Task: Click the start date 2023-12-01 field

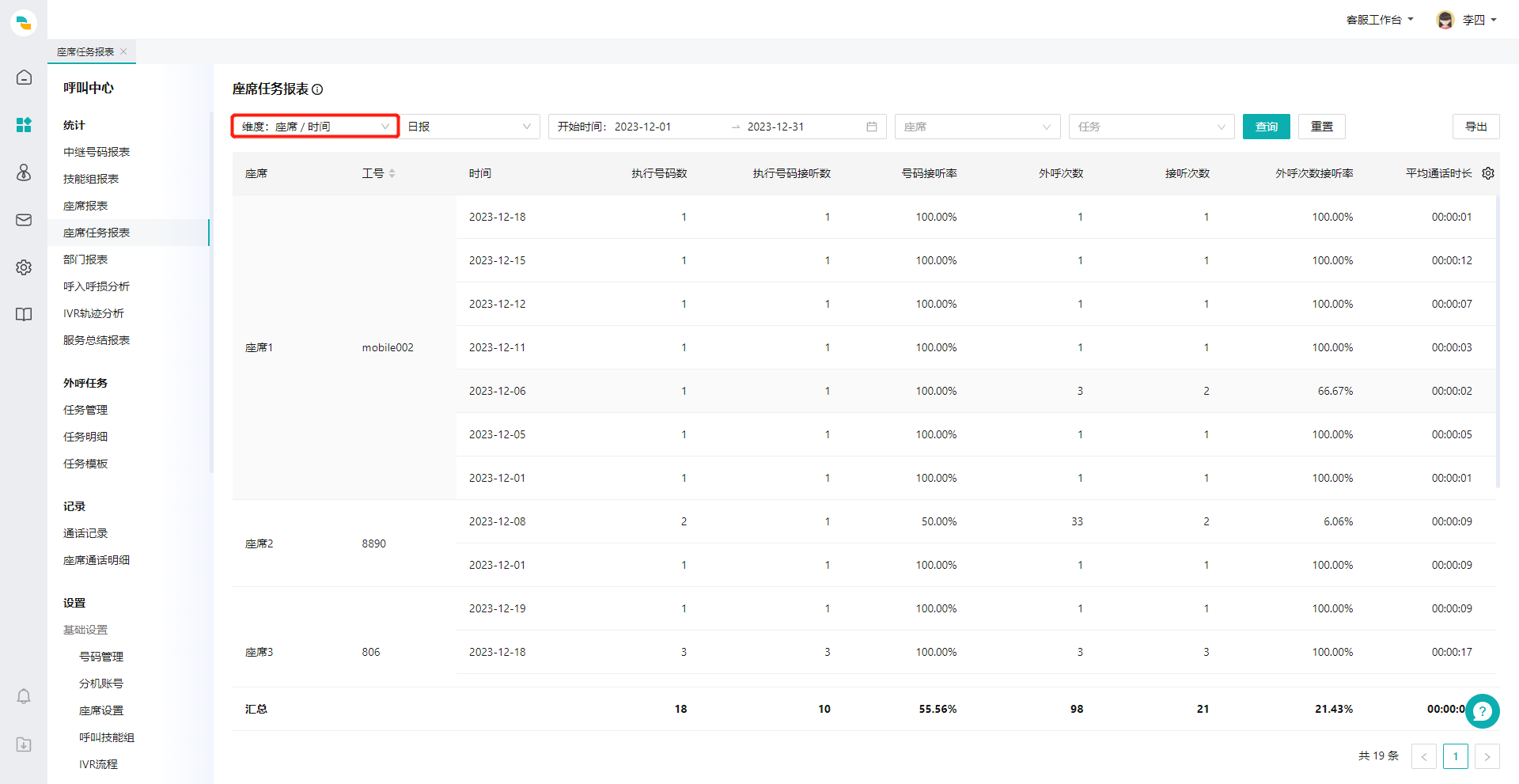Action: [642, 127]
